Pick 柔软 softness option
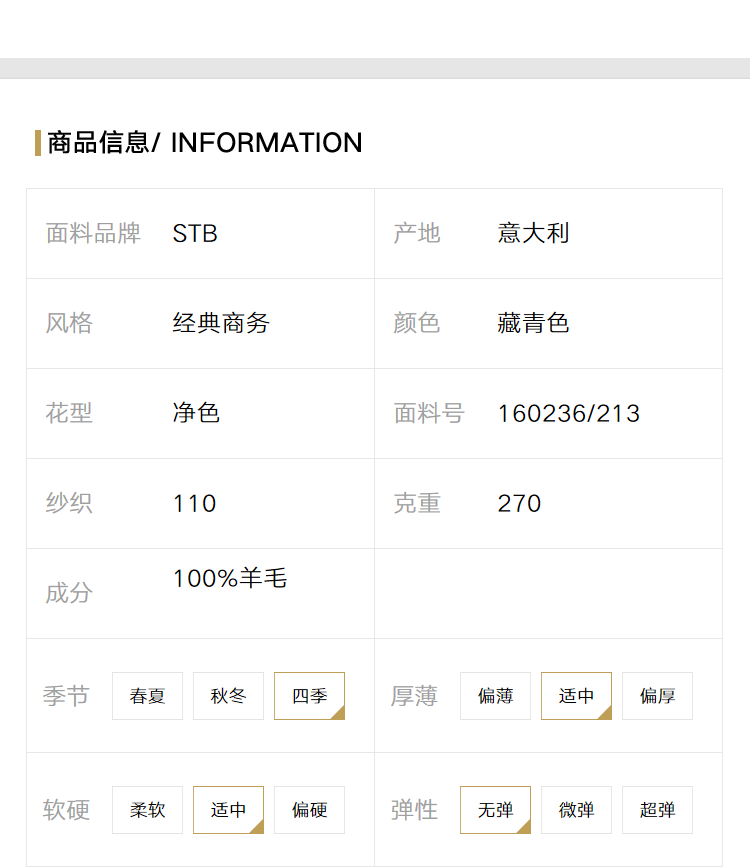This screenshot has width=750, height=867. click(x=147, y=809)
